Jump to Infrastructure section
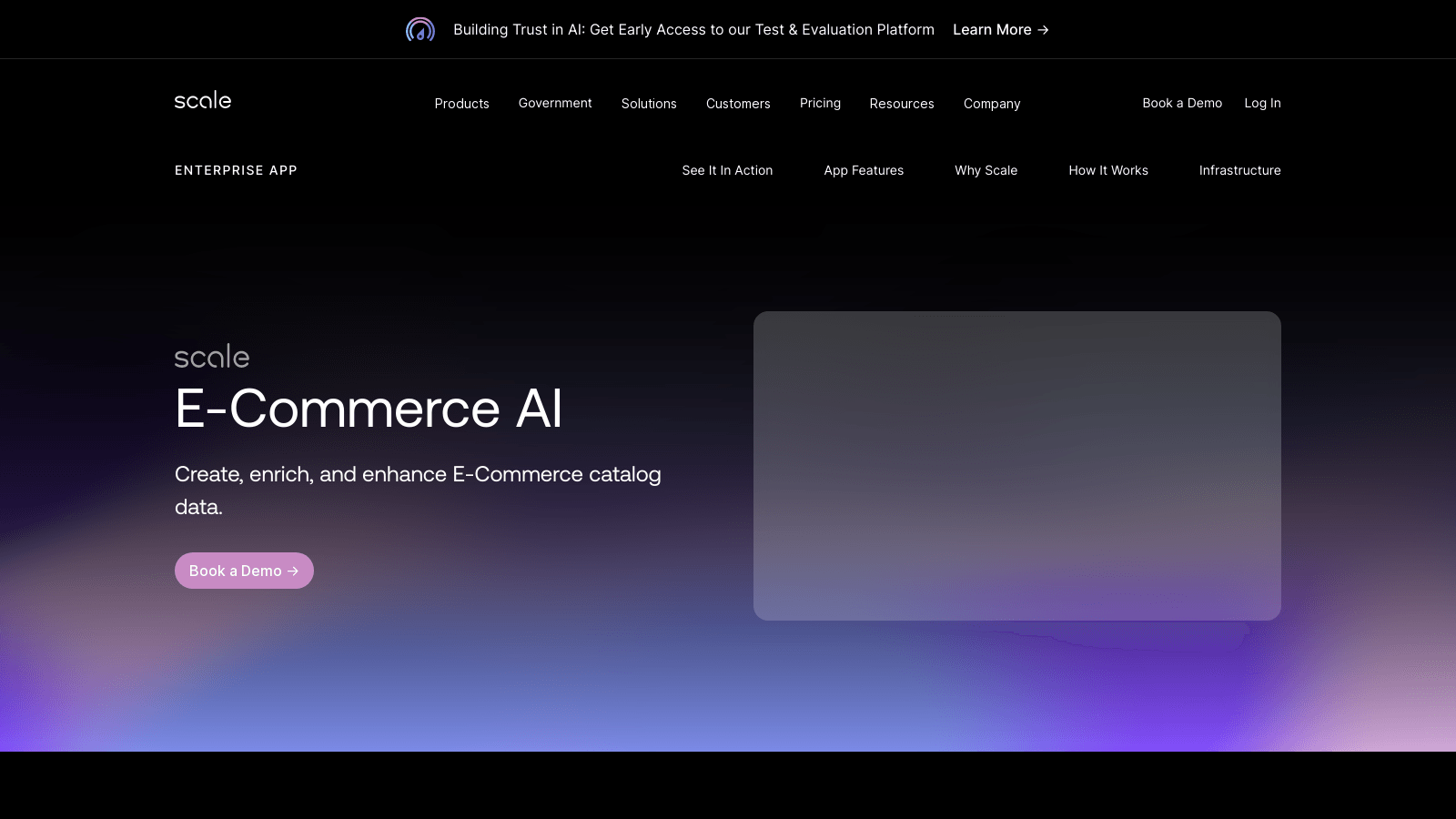 coord(1239,170)
